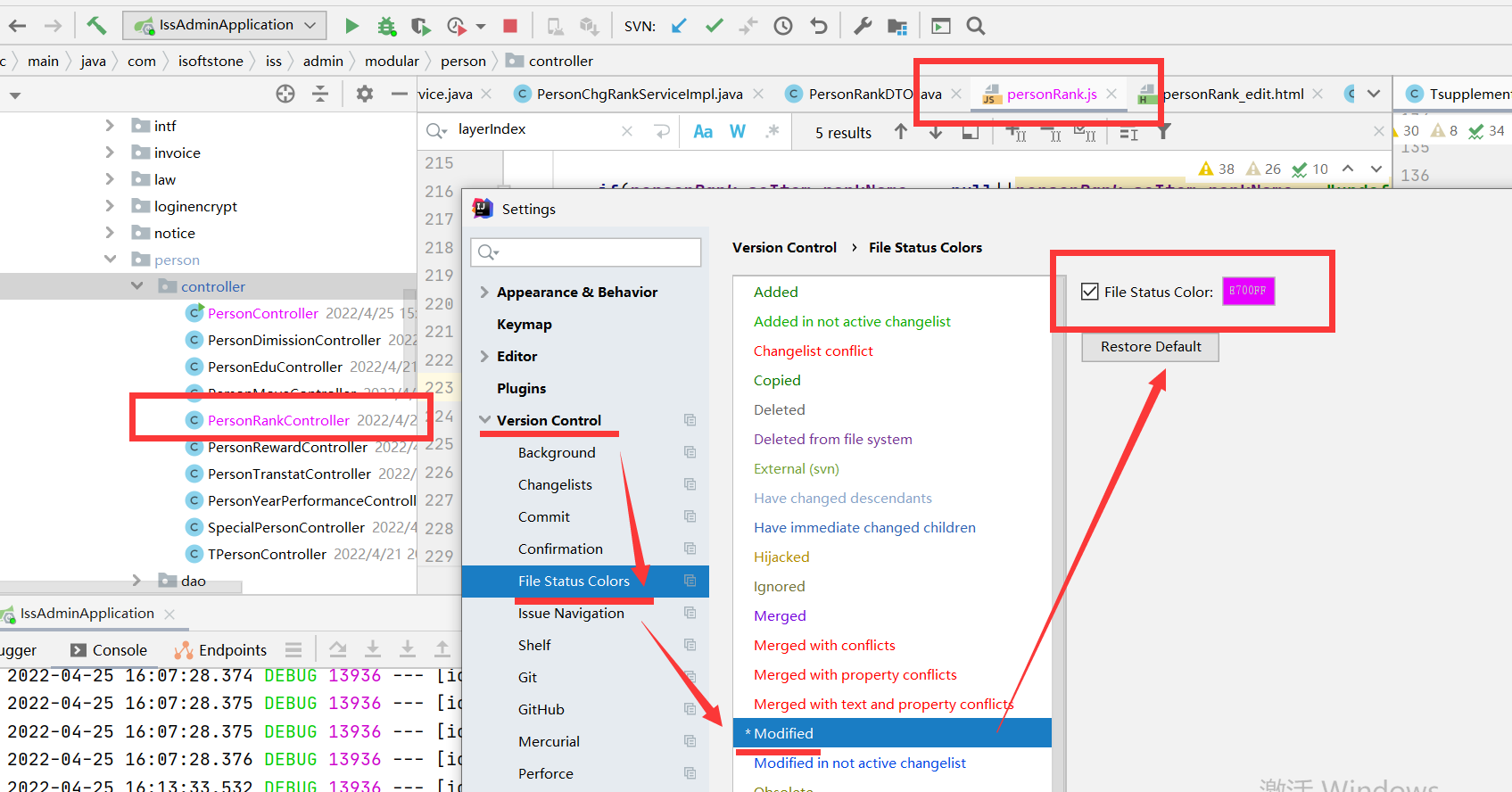The image size is (1512, 792).
Task: Click in the Settings search field
Action: click(x=587, y=252)
